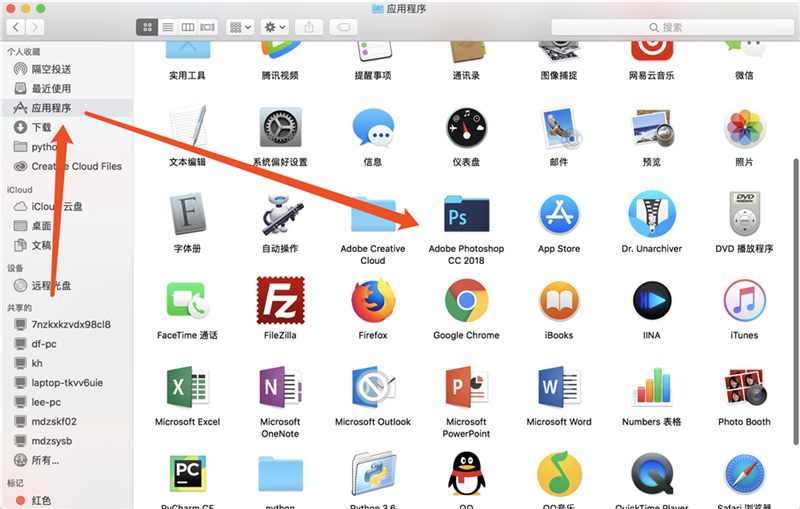The height and width of the screenshot is (509, 800).
Task: Open the QQ penguin app icon
Action: pos(466,473)
